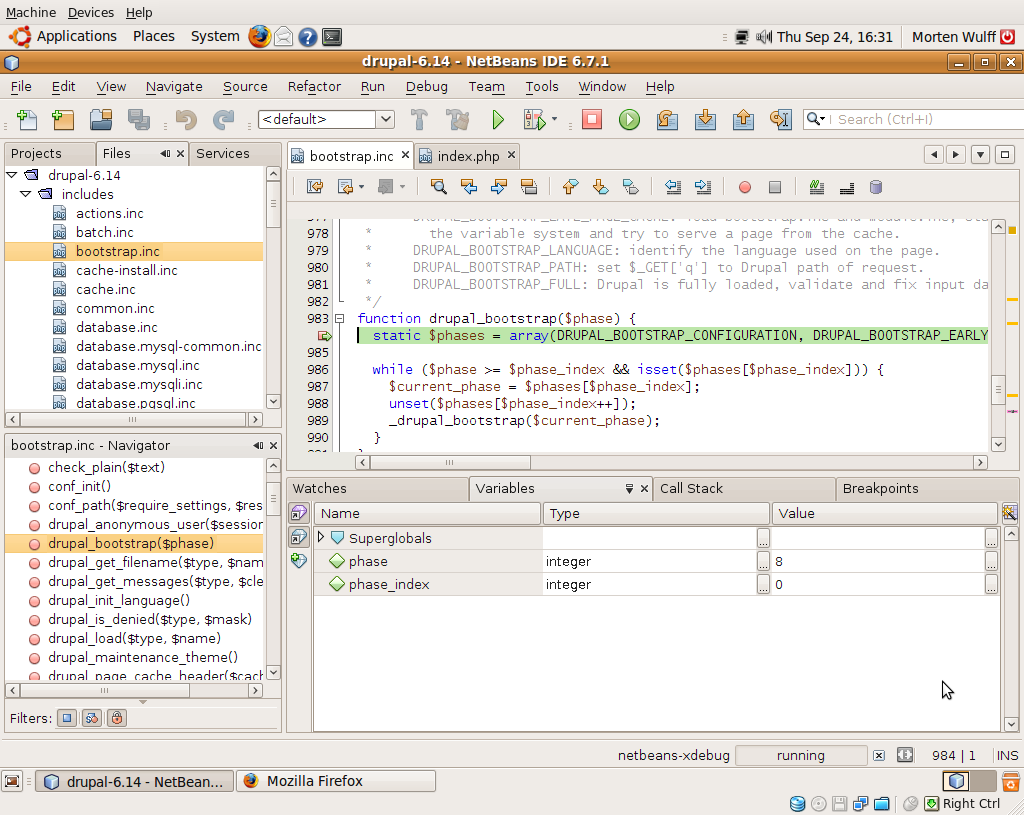The width and height of the screenshot is (1024, 815).
Task: Click the Run to Cursor icon
Action: [x=780, y=120]
